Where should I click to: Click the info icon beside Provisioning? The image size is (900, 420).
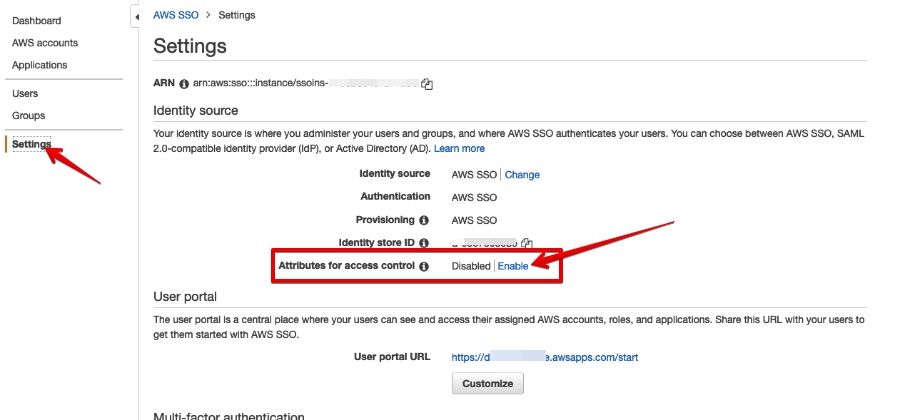coord(424,220)
